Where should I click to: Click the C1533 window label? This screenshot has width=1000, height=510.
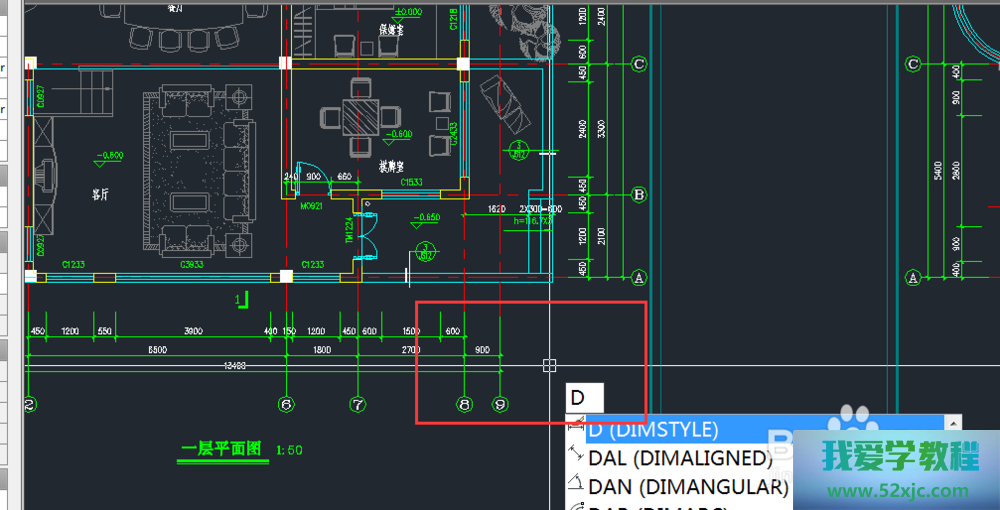412,183
